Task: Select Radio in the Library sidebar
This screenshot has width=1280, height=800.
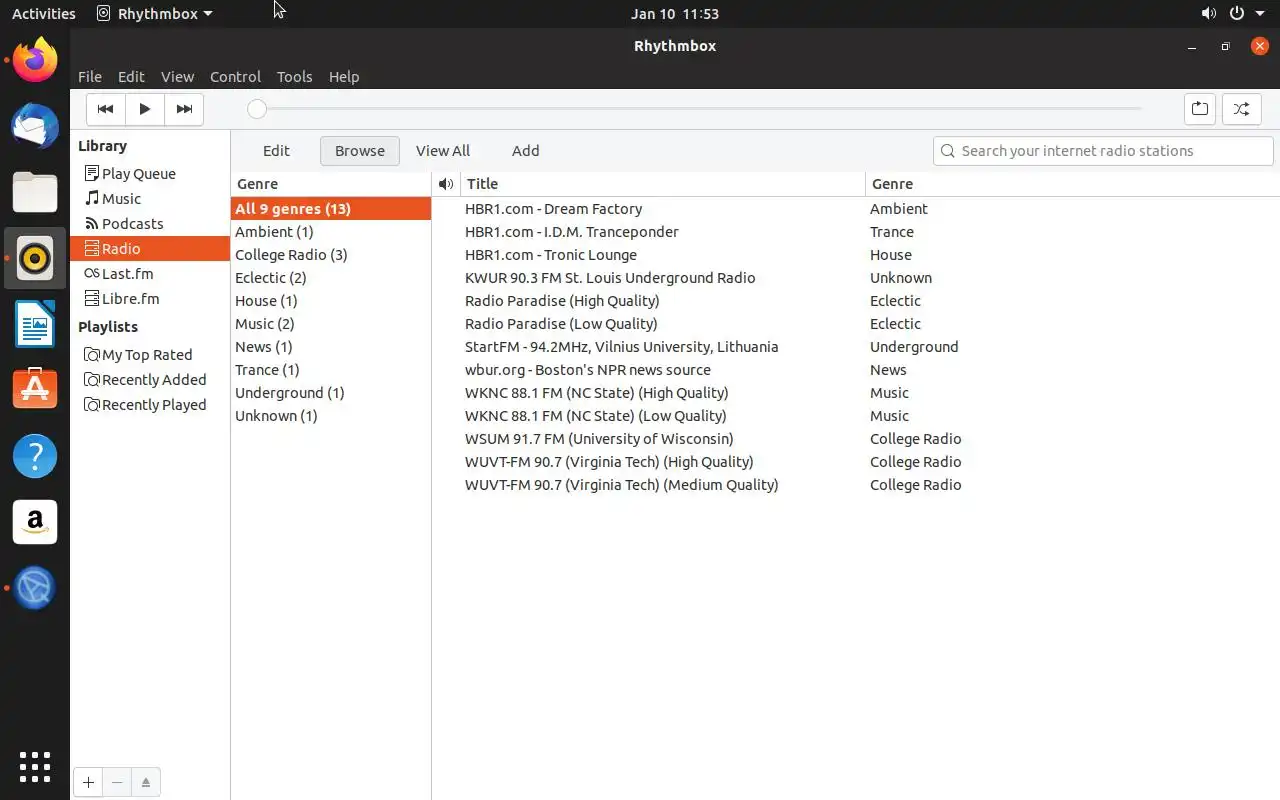Action: (150, 248)
